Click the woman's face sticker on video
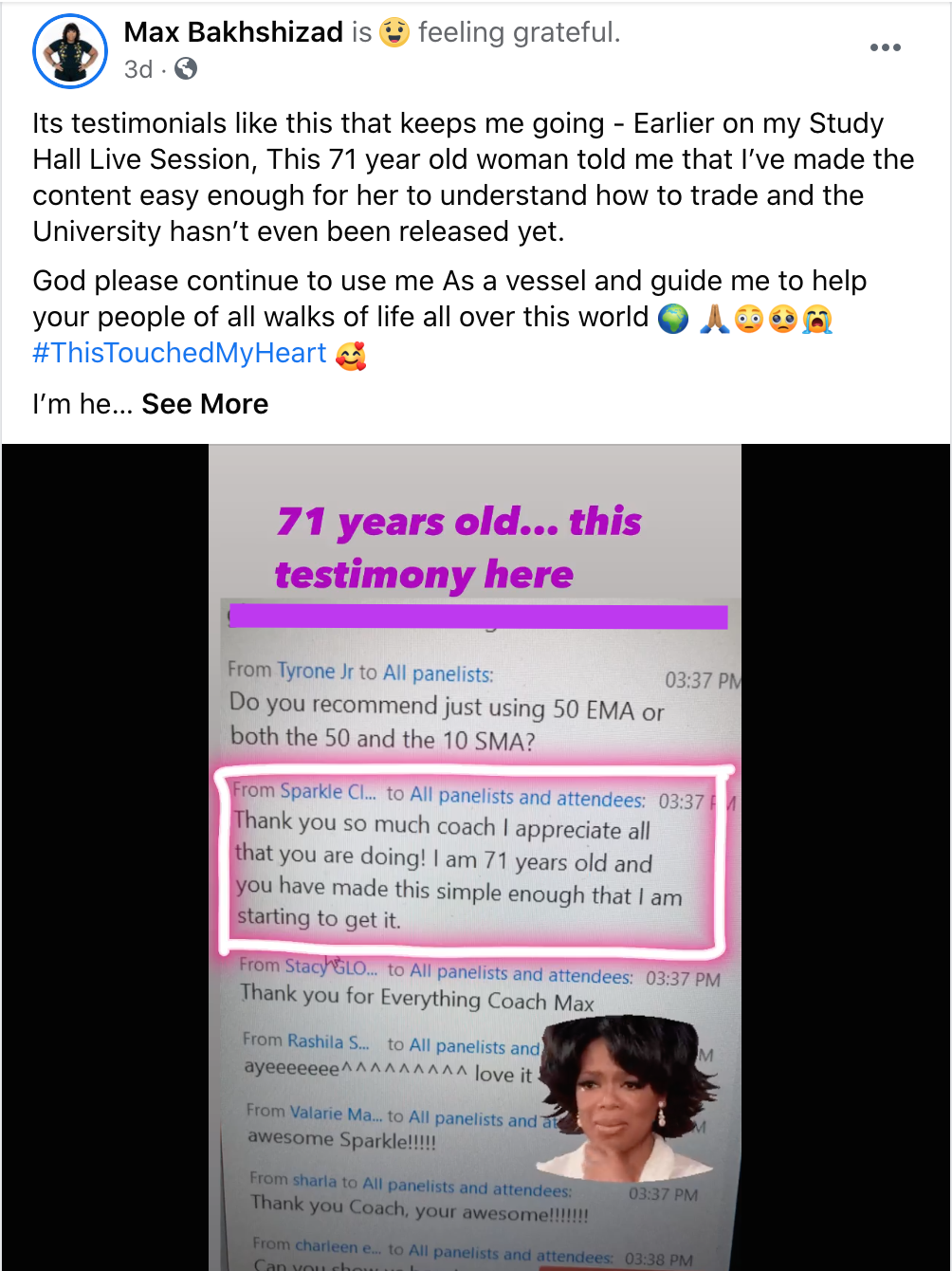This screenshot has width=952, height=1271. (x=624, y=1097)
